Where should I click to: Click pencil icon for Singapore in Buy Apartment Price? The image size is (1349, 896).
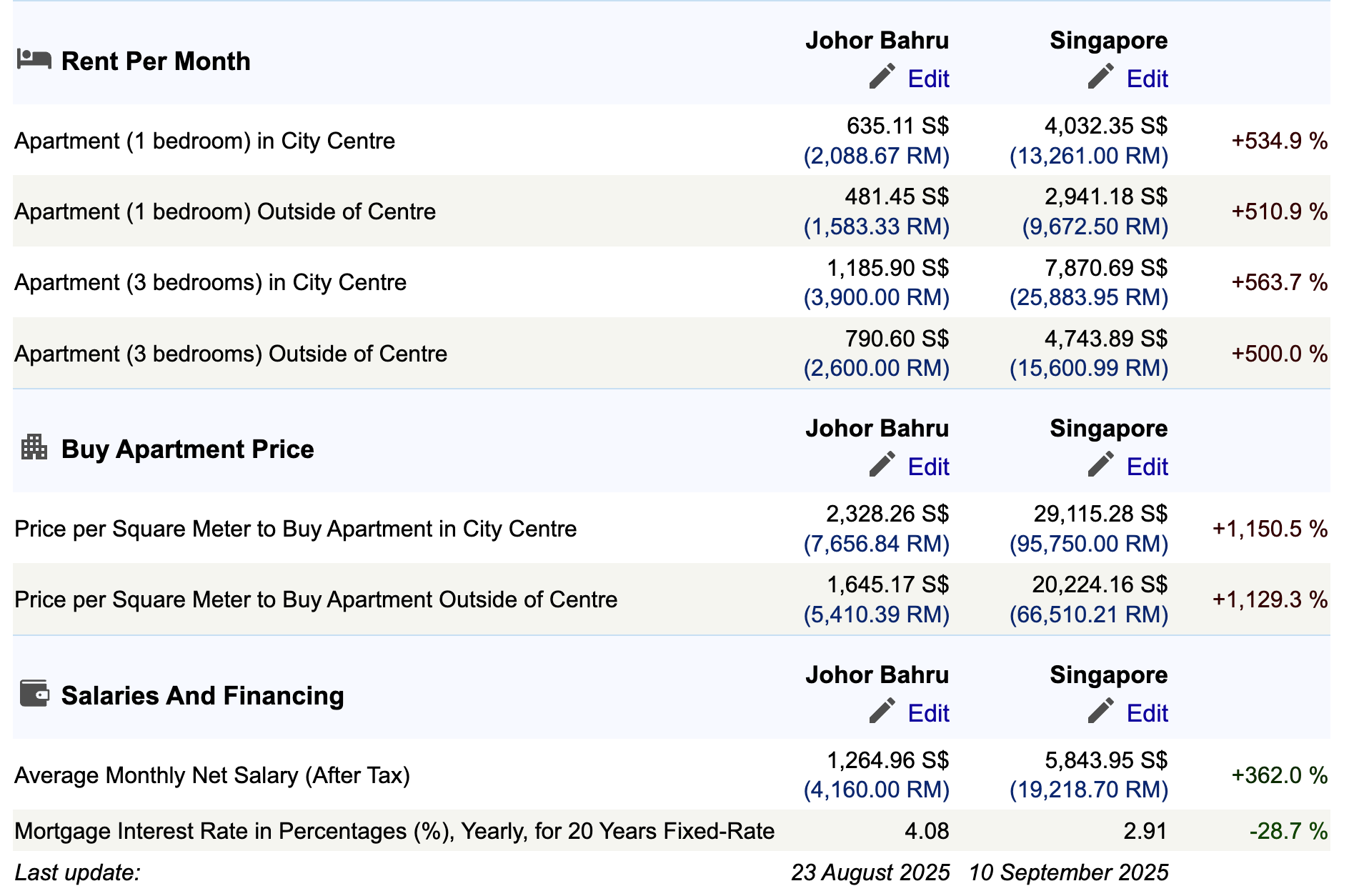1101,464
